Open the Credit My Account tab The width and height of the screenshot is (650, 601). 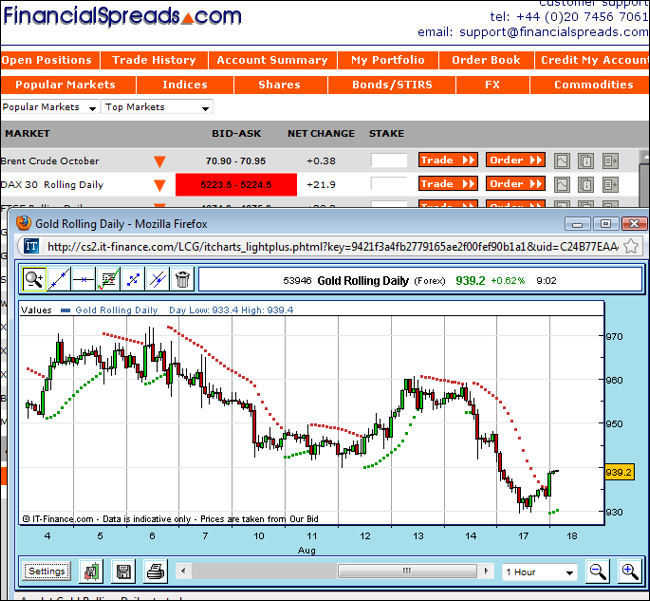pyautogui.click(x=592, y=60)
